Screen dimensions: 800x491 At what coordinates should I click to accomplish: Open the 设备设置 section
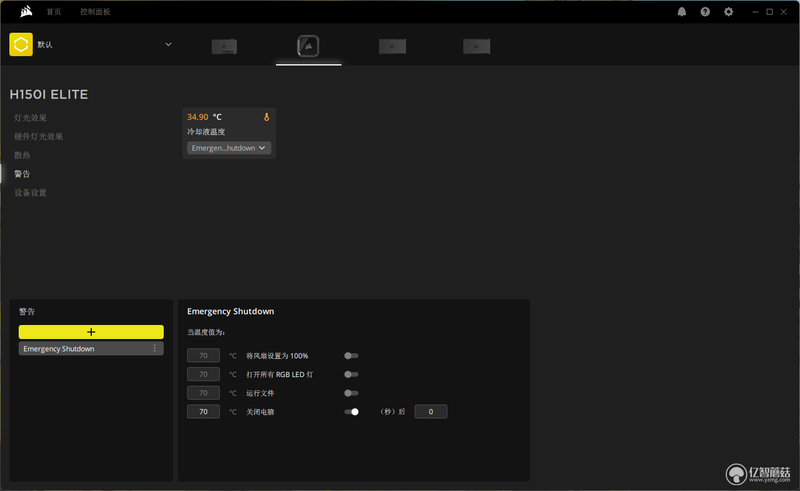[x=31, y=192]
